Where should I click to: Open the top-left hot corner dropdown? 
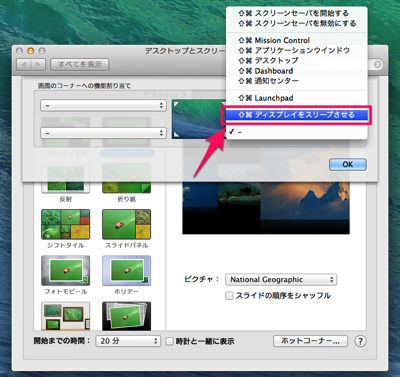point(103,105)
